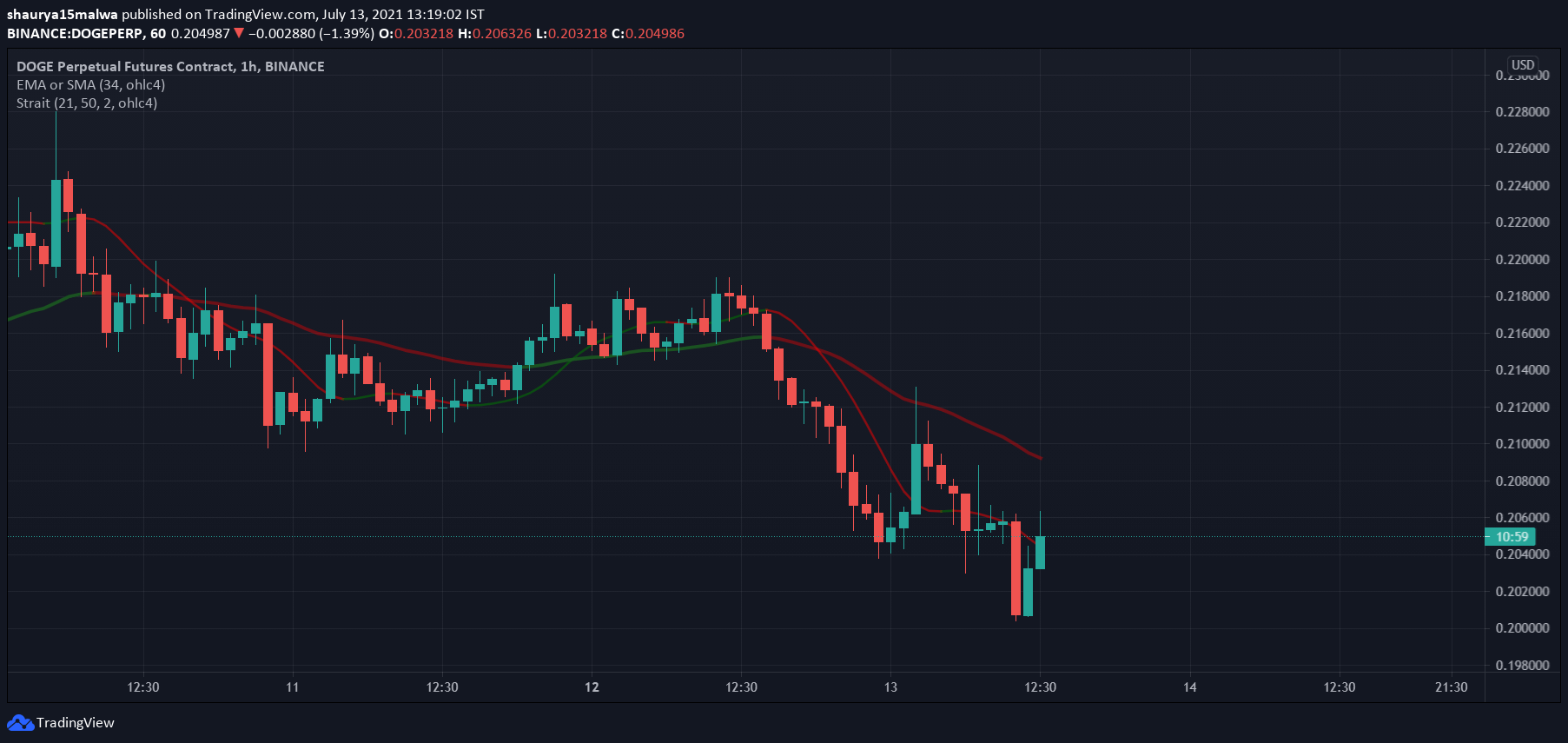Click the 0.222000 price axis label
1568x743 pixels.
1522,222
